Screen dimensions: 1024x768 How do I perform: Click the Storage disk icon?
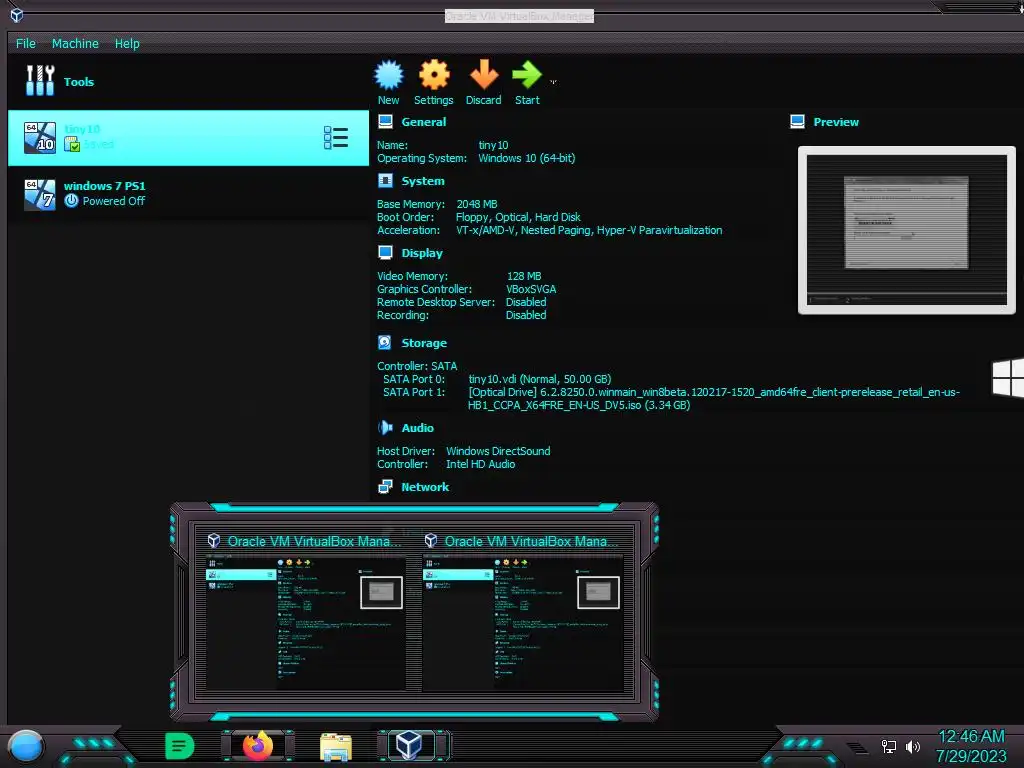[x=385, y=343]
